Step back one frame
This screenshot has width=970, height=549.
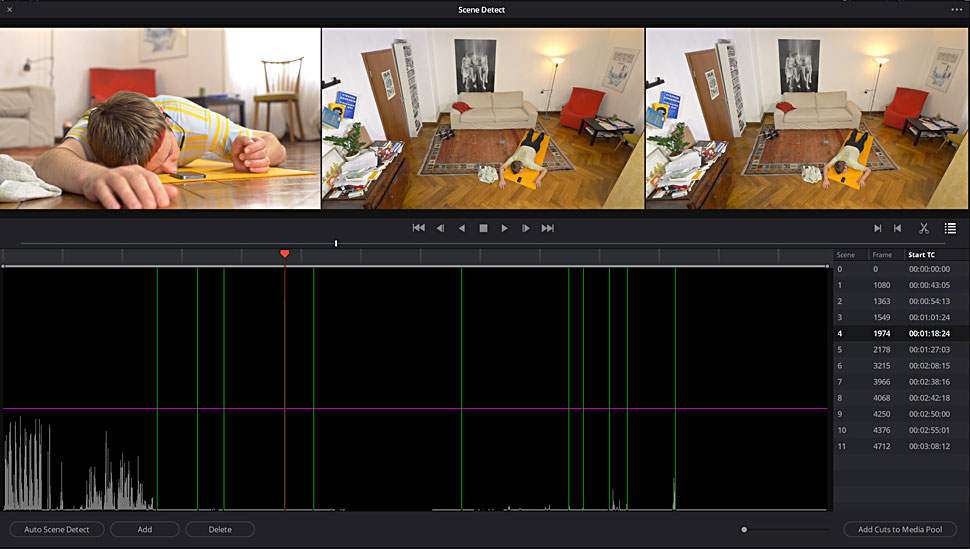coord(440,228)
